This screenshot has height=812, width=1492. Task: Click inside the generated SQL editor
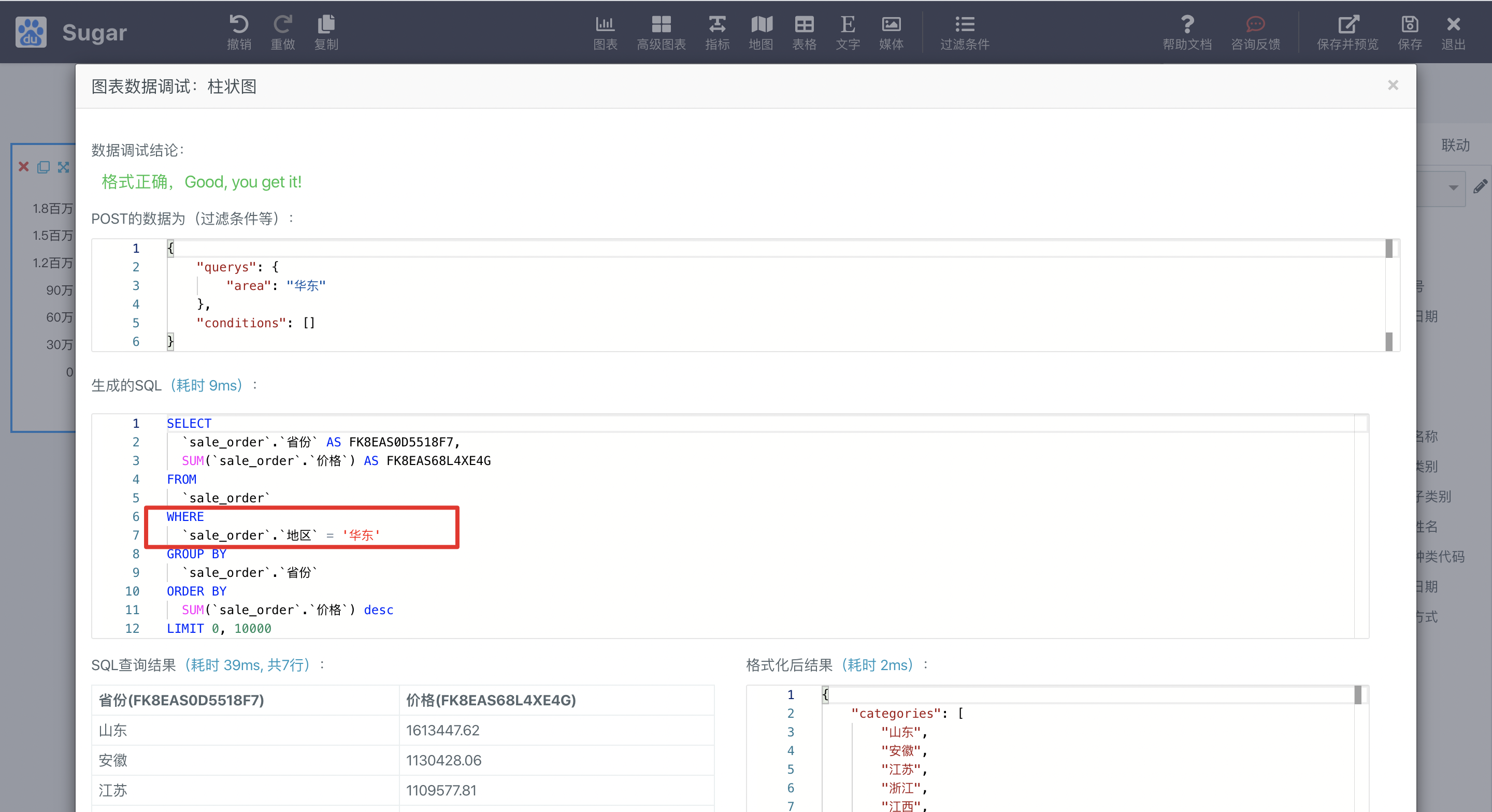[730, 526]
